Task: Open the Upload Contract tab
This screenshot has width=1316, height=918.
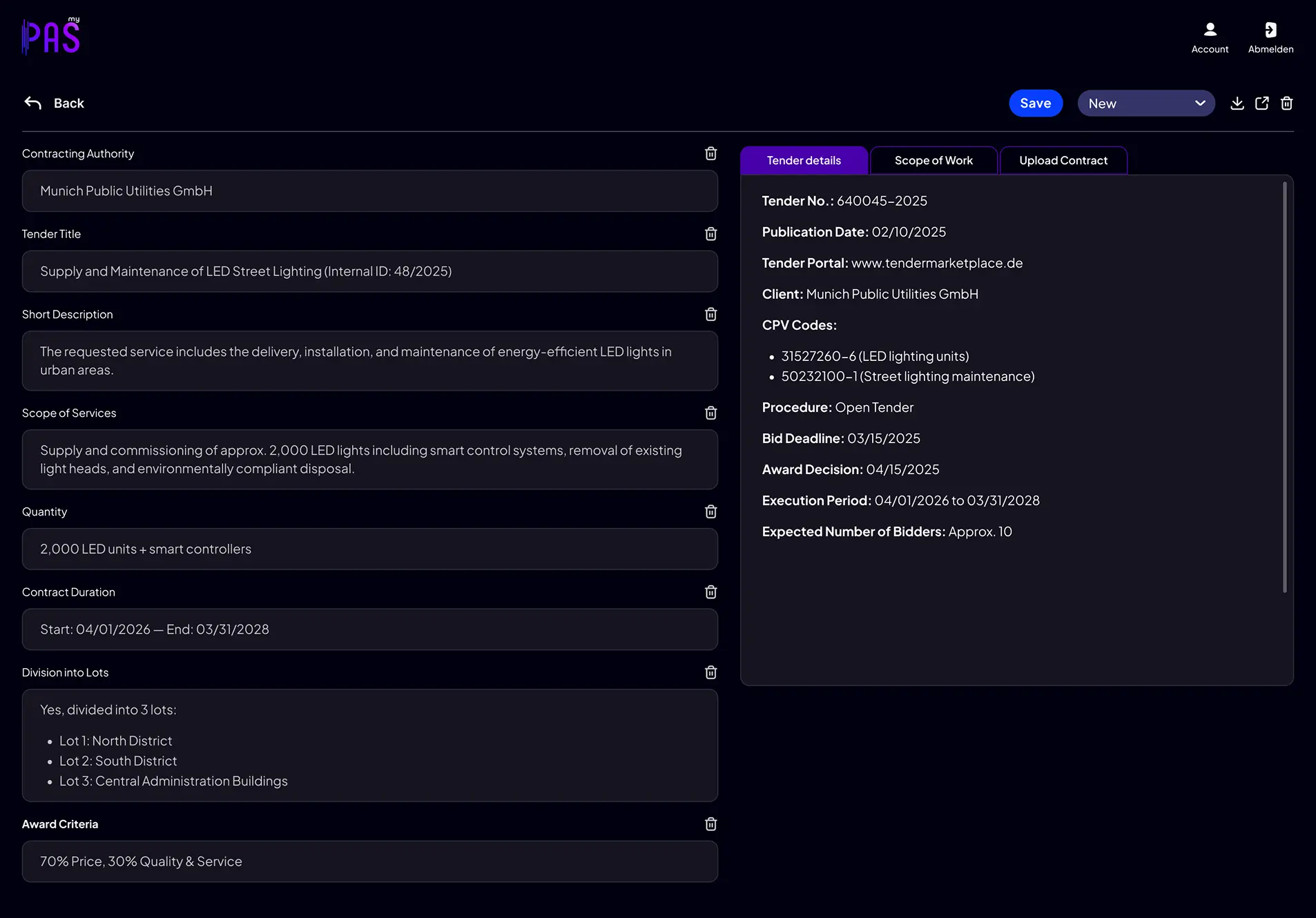Action: tap(1063, 160)
